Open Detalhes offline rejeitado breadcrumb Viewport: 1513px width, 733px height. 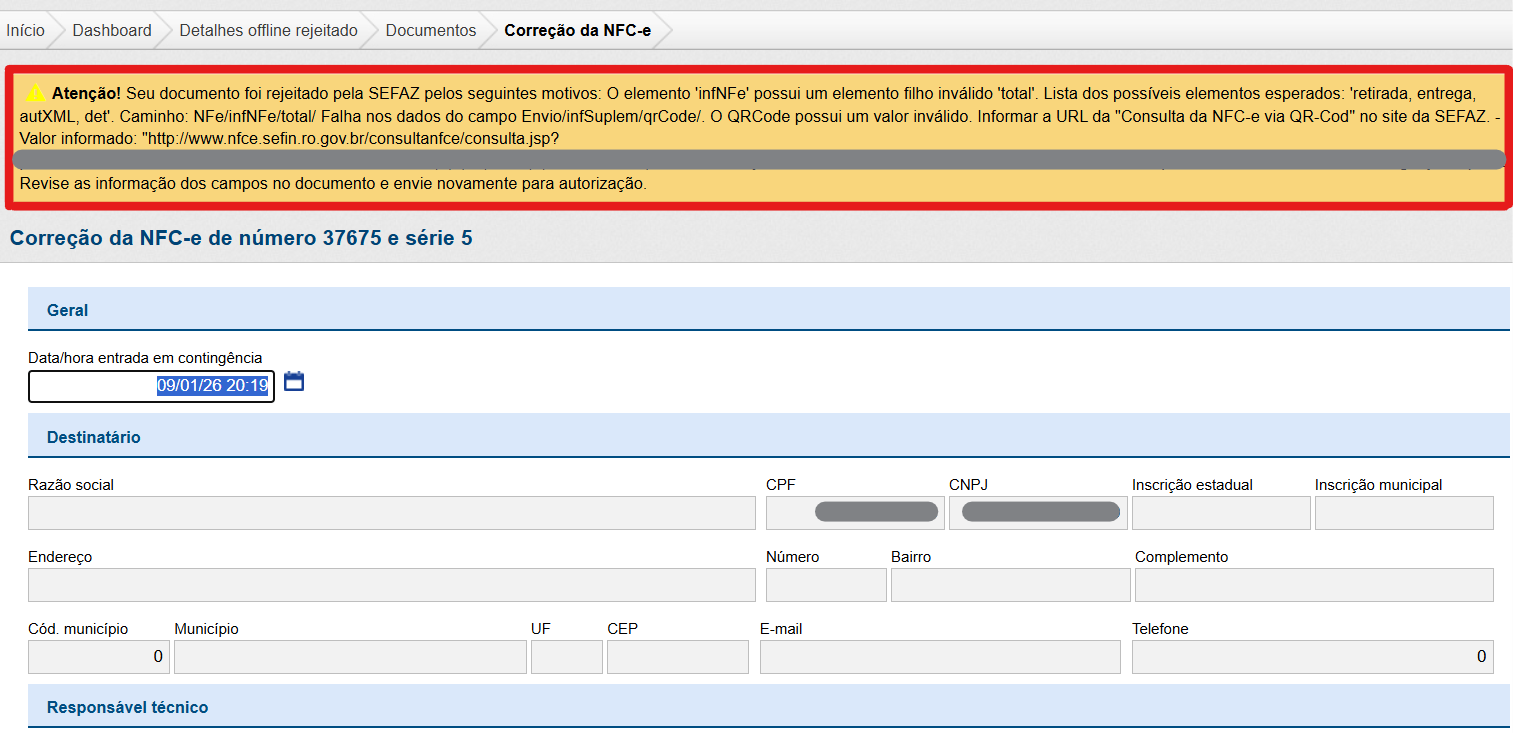268,30
